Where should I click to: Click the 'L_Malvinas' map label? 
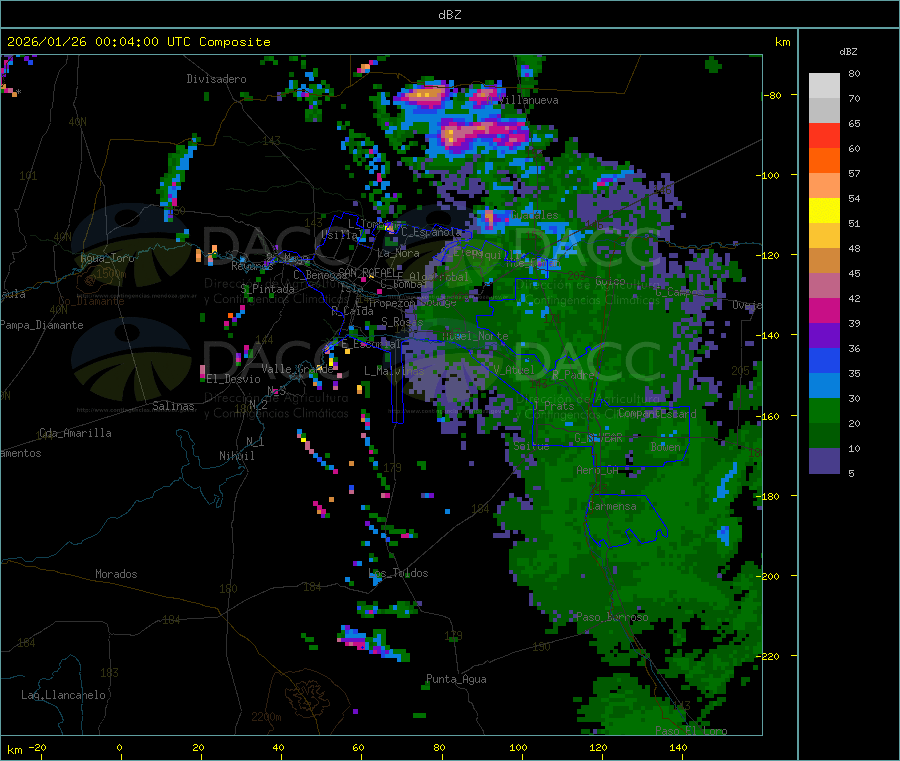click(x=394, y=371)
